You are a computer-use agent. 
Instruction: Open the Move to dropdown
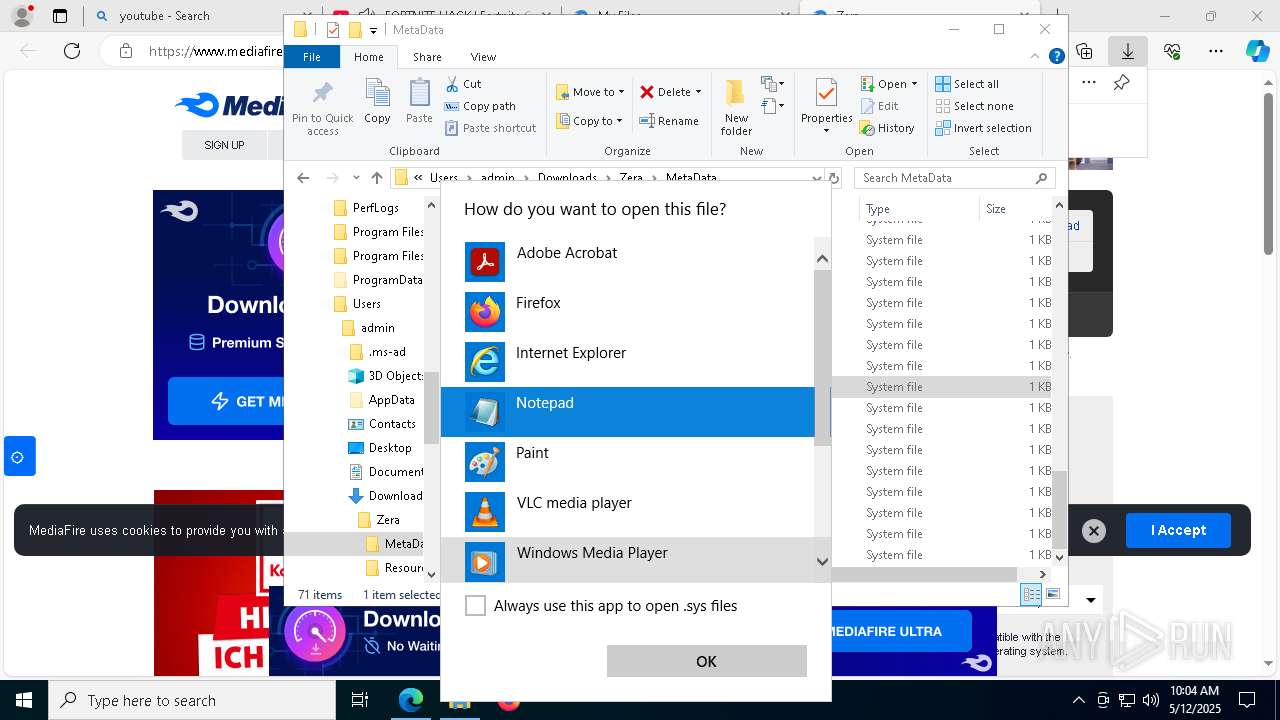pyautogui.click(x=590, y=92)
